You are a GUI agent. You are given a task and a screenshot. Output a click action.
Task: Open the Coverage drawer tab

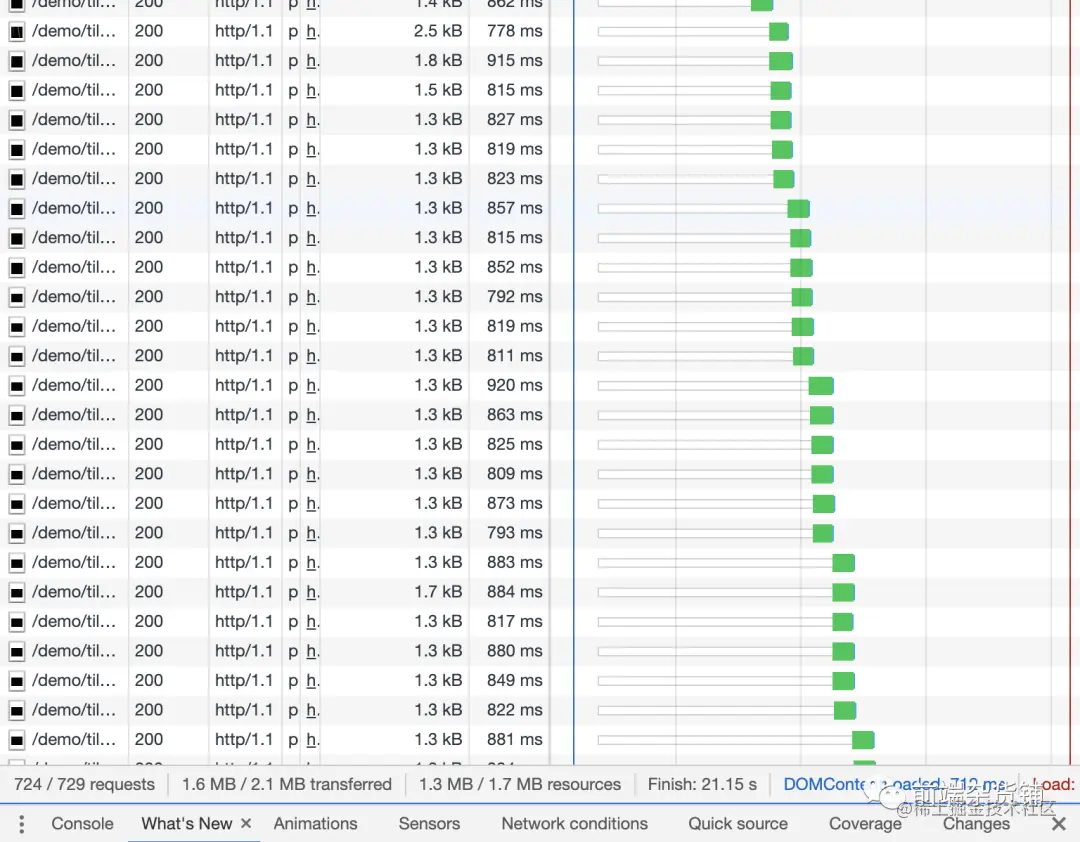click(x=865, y=823)
